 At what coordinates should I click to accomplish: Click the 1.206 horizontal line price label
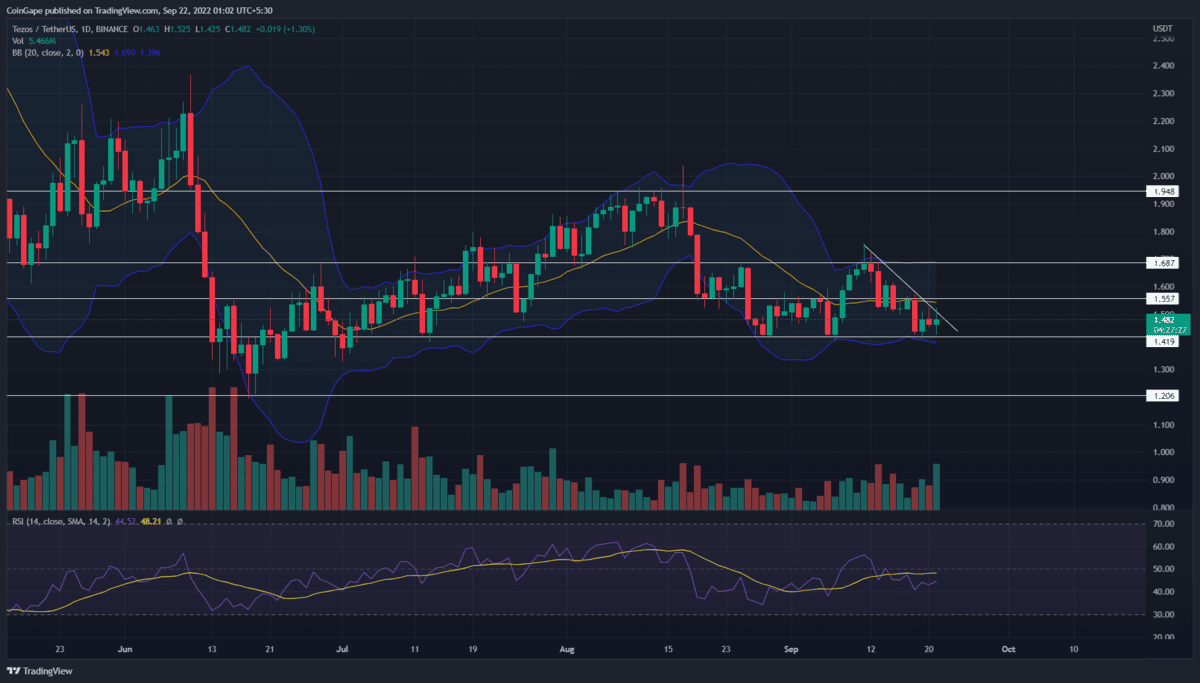[1161, 396]
